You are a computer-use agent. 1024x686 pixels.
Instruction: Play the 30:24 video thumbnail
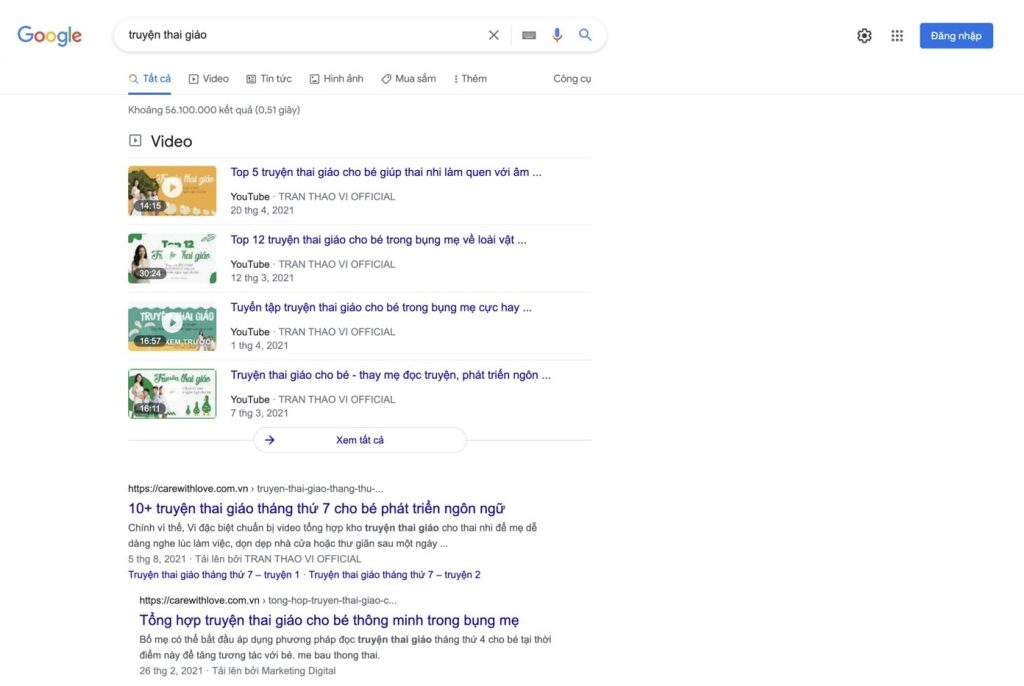pyautogui.click(x=172, y=258)
